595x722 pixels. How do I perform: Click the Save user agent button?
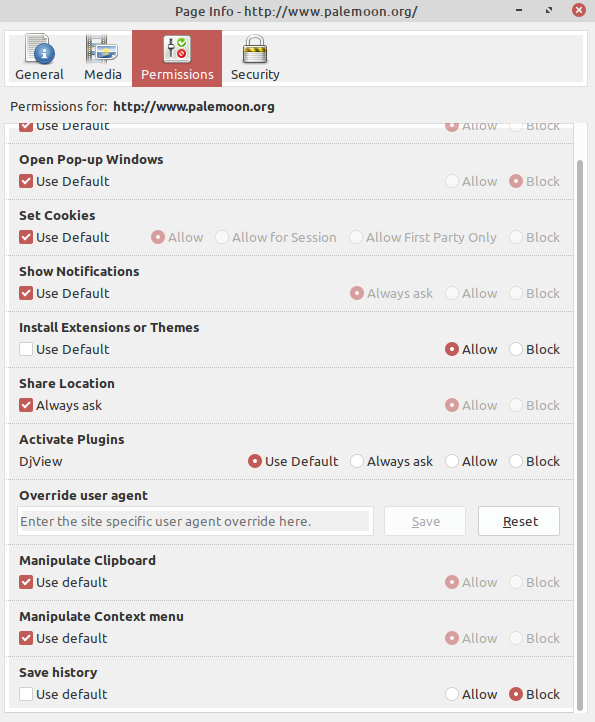(425, 521)
